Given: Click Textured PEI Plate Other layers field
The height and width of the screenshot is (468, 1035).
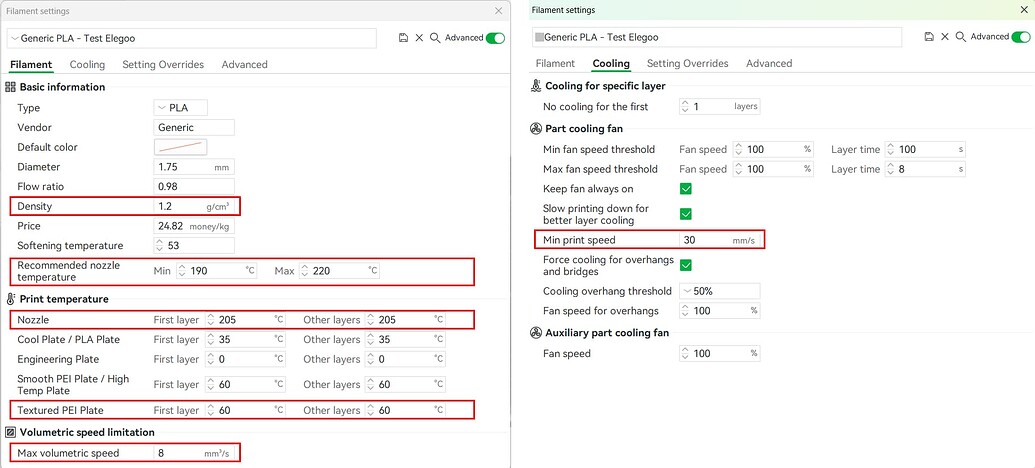Looking at the screenshot, I should 405,411.
